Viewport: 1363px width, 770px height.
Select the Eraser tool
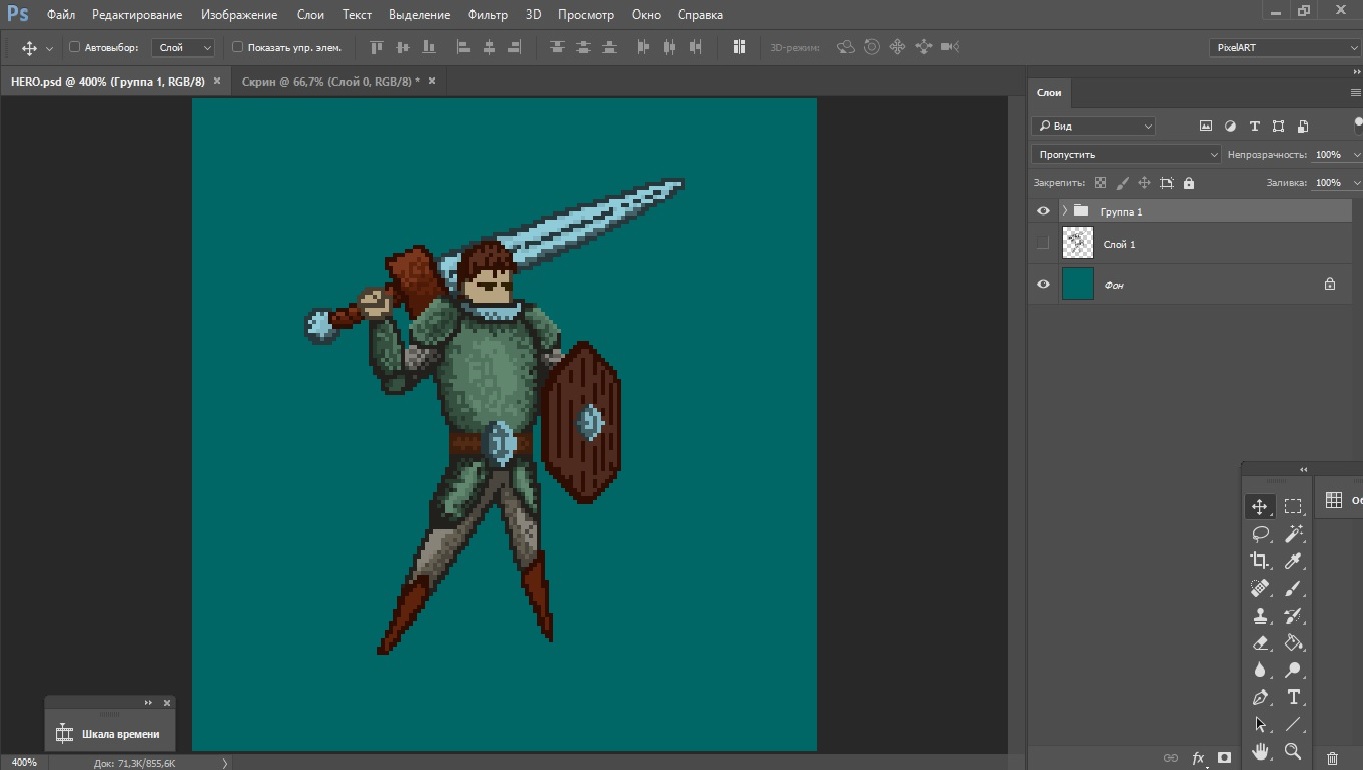click(1260, 643)
